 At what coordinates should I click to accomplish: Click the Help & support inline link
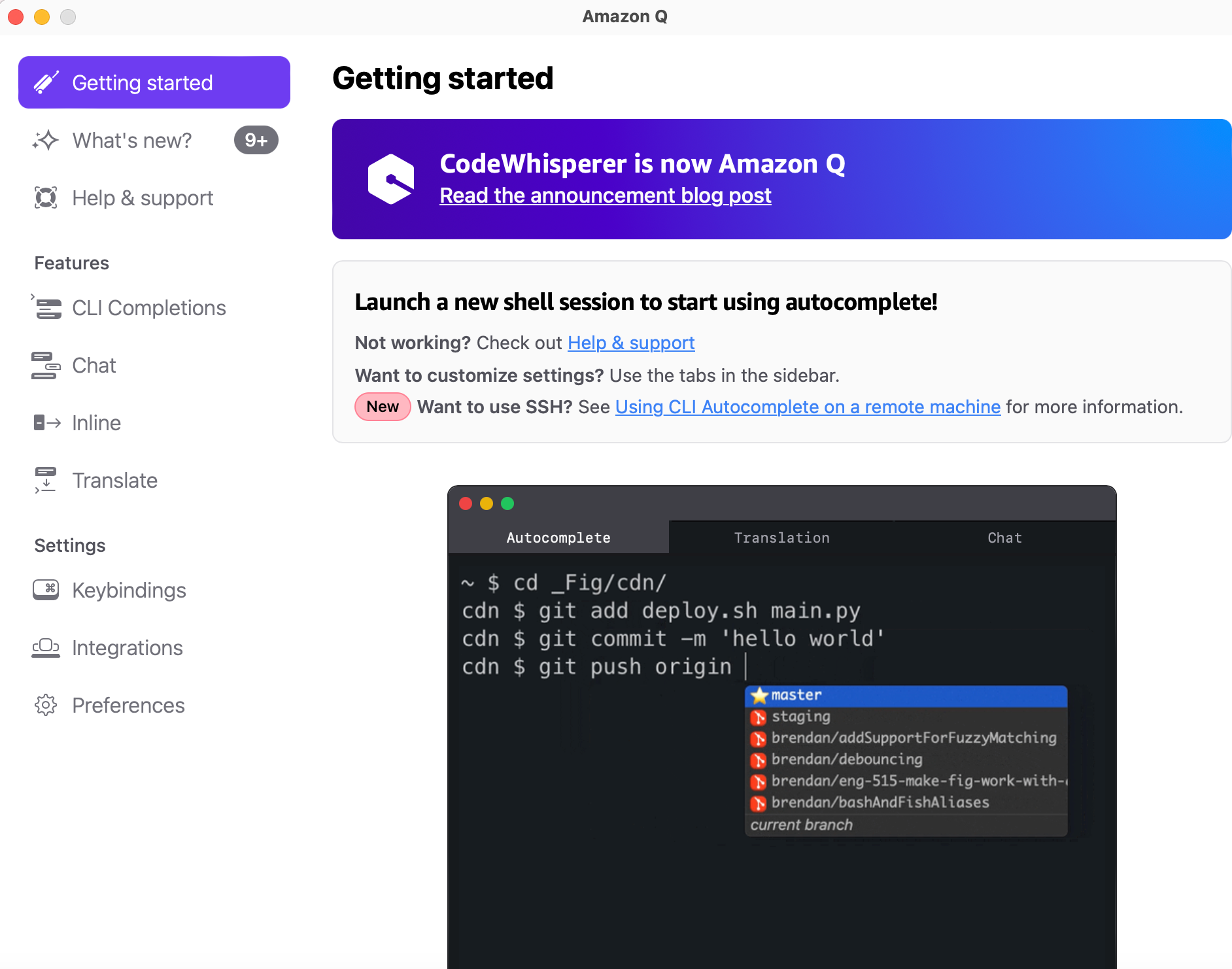click(x=631, y=343)
